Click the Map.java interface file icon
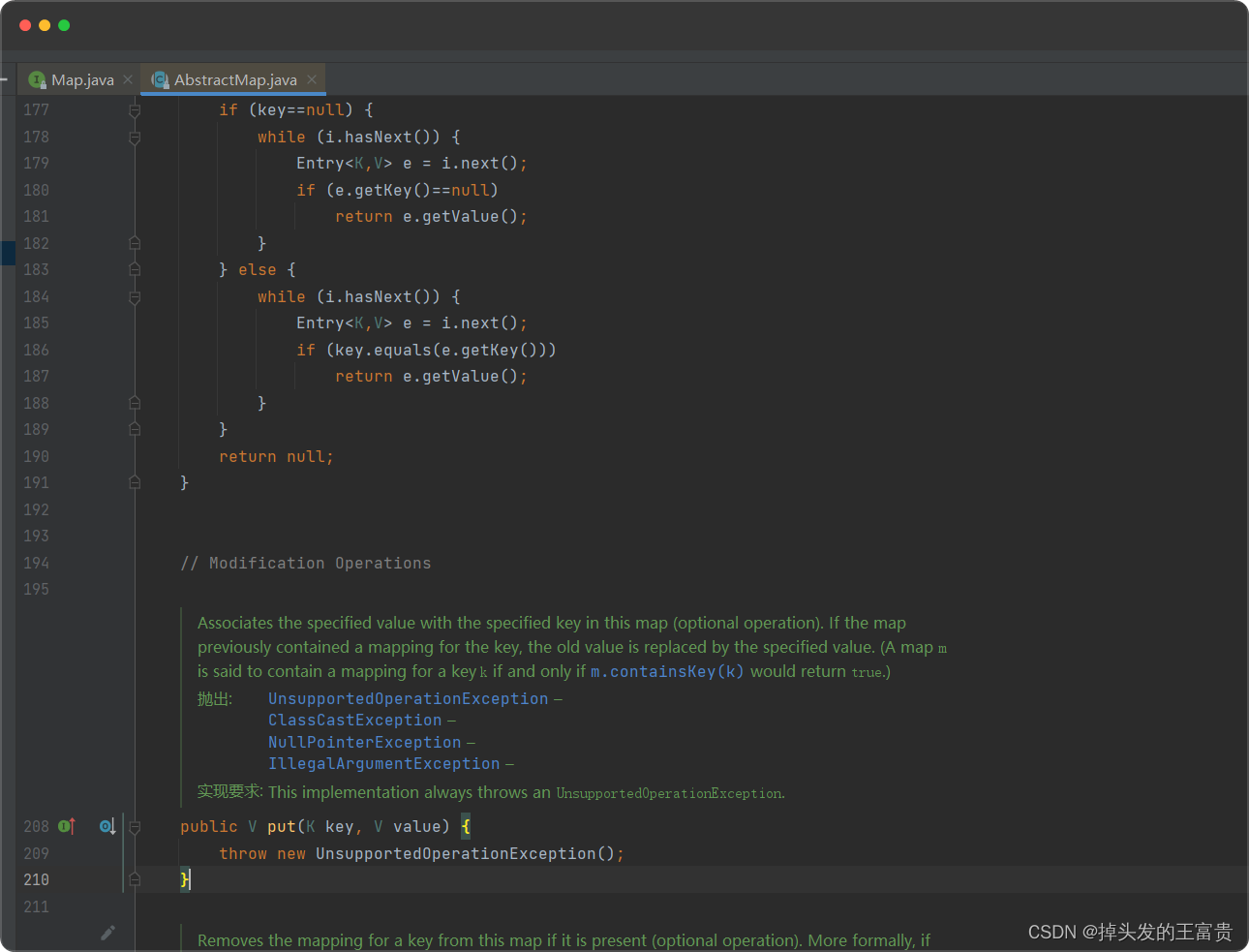The width and height of the screenshot is (1249, 952). click(x=37, y=79)
